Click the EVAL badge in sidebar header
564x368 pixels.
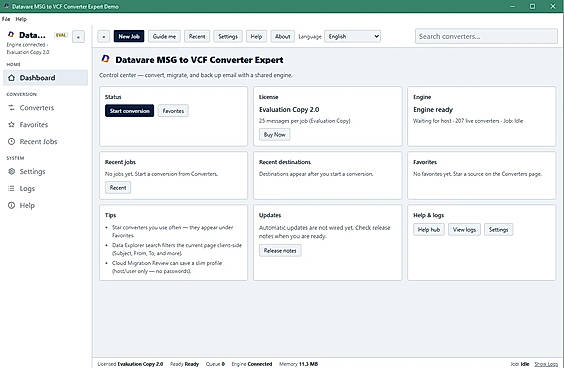(x=61, y=35)
